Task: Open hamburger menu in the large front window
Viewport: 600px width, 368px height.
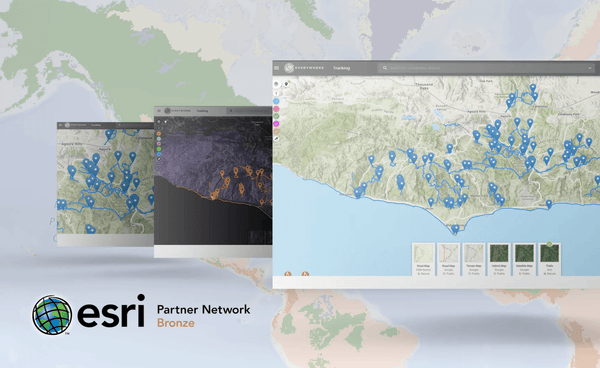Action: [x=277, y=68]
